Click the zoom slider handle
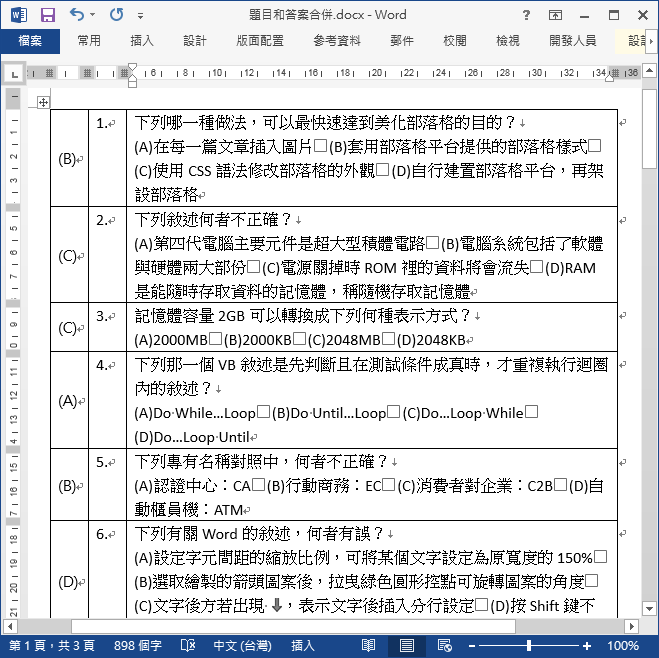This screenshot has width=659, height=658. click(529, 645)
